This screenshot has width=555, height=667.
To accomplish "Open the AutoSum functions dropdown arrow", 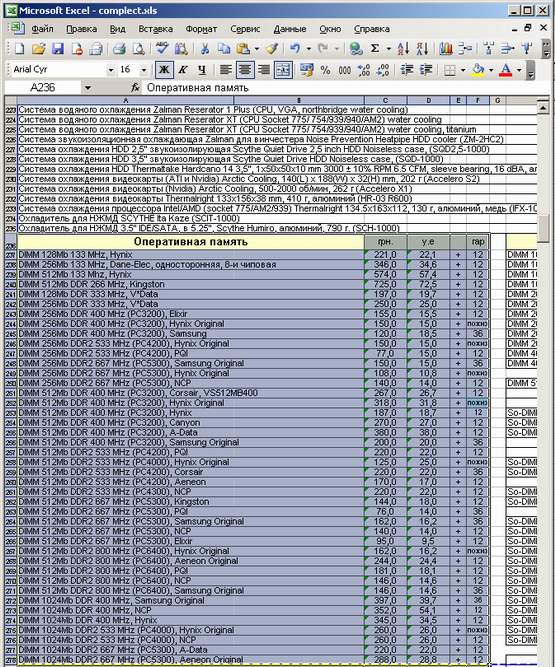I will (x=389, y=49).
